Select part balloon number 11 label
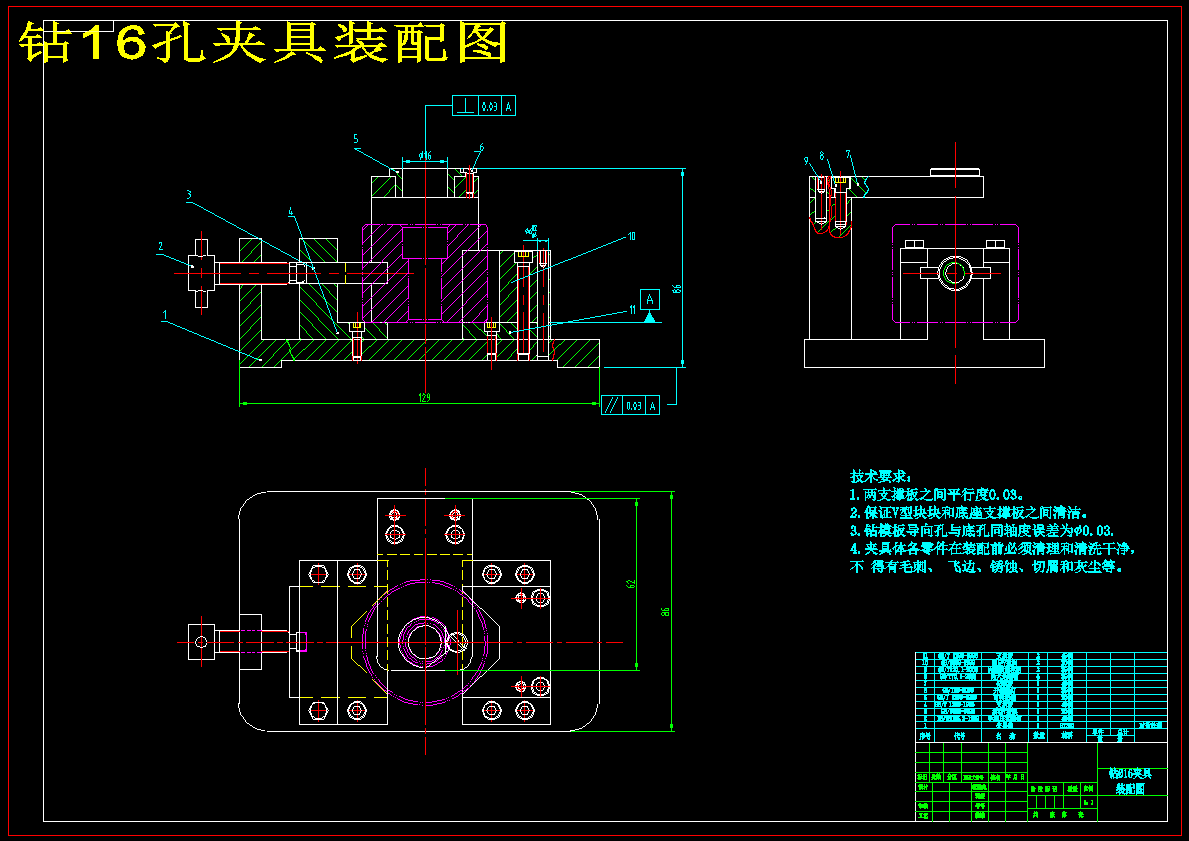1189x841 pixels. pos(632,309)
